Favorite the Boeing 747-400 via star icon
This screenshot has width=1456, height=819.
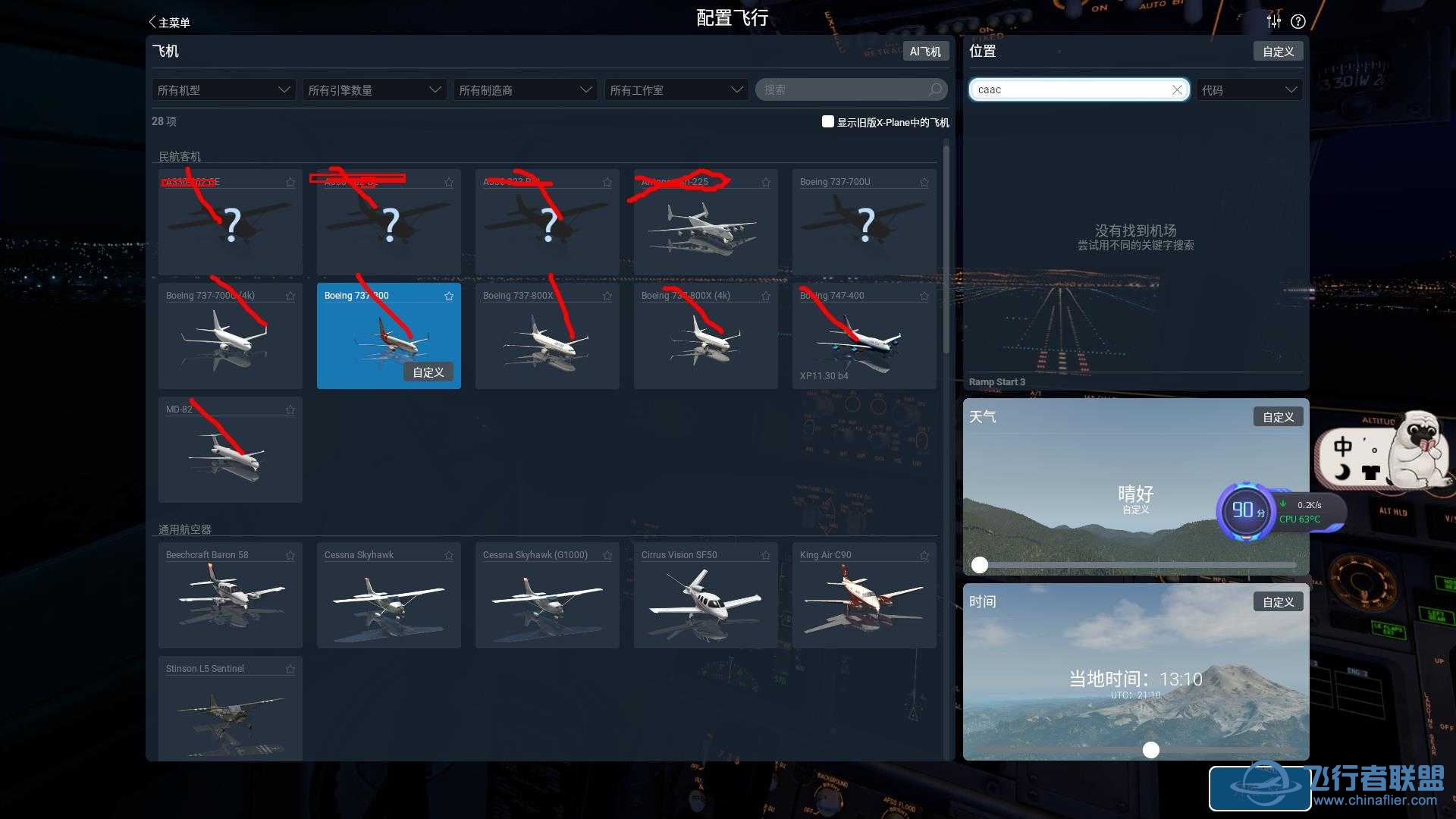tap(924, 296)
